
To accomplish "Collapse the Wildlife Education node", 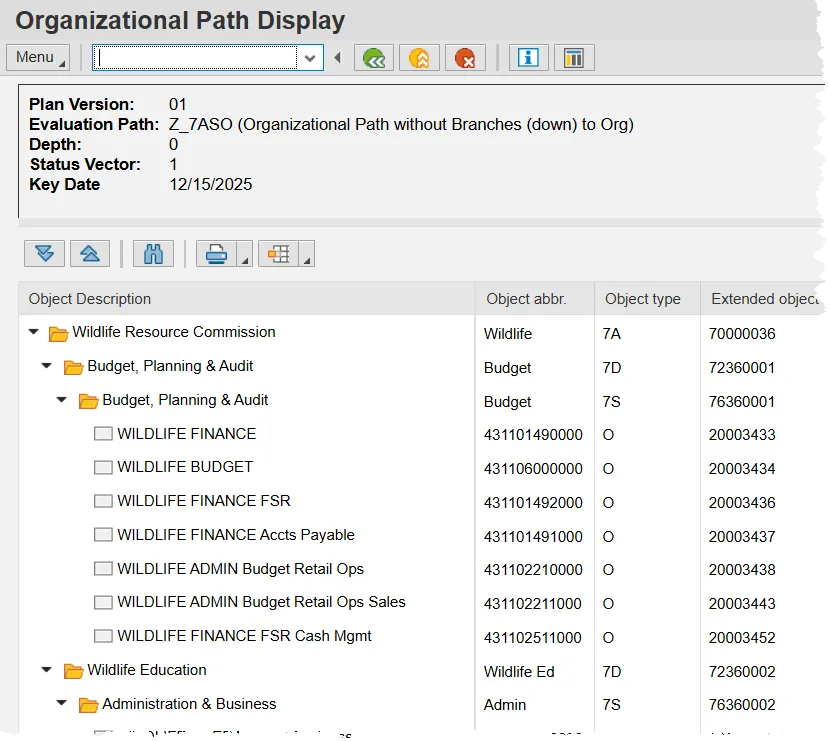I will pyautogui.click(x=47, y=670).
